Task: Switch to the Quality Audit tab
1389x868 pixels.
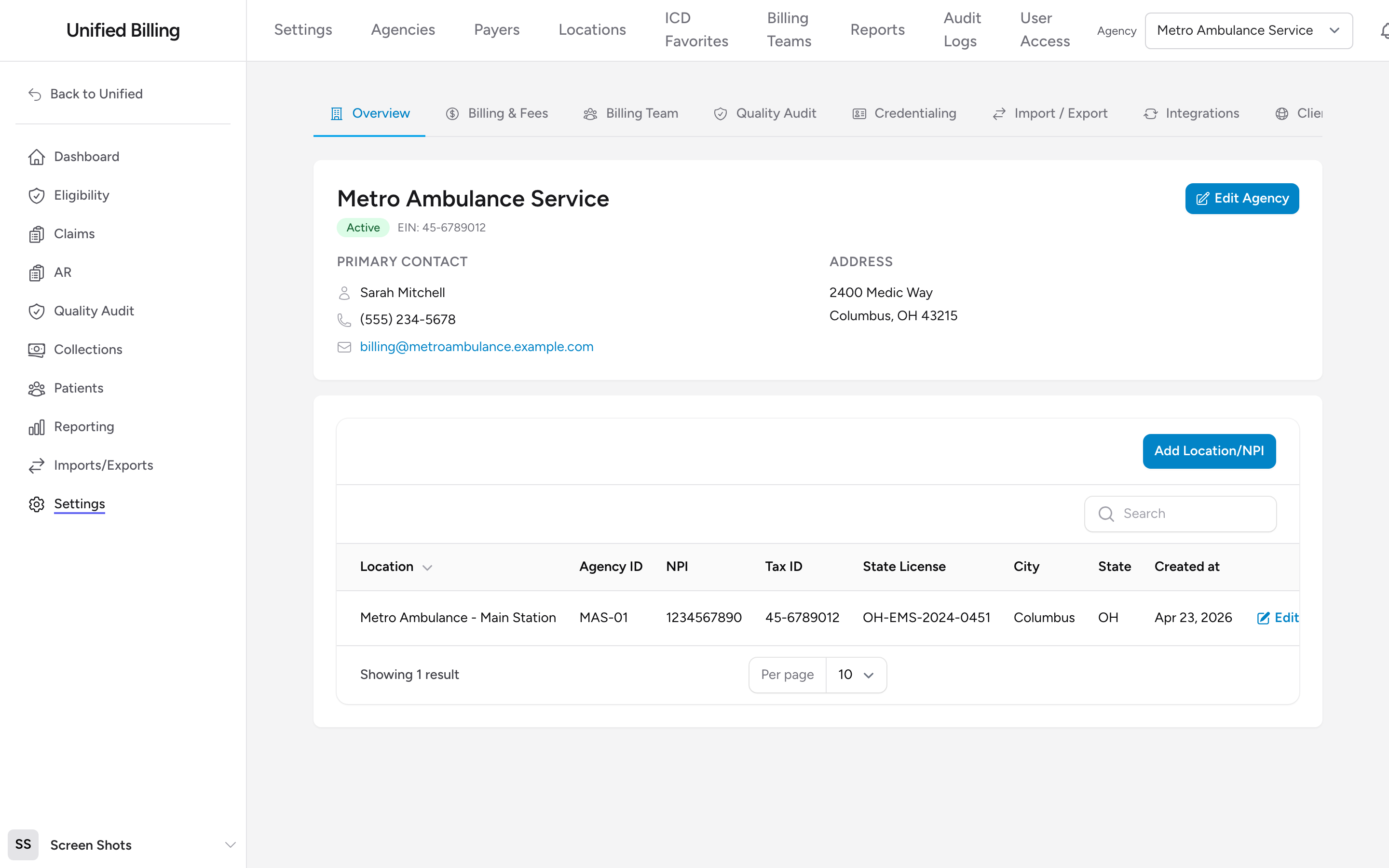Action: tap(764, 114)
